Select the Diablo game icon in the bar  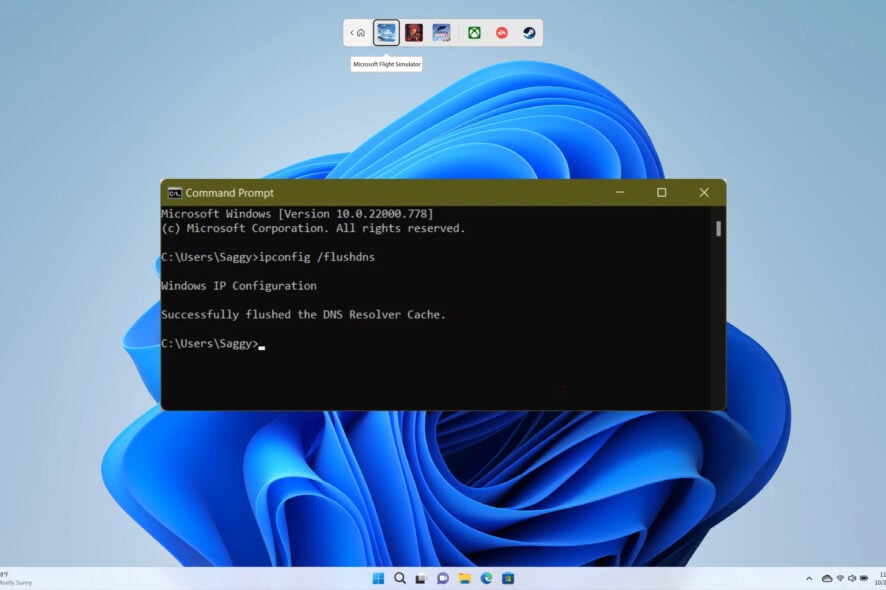coord(412,31)
